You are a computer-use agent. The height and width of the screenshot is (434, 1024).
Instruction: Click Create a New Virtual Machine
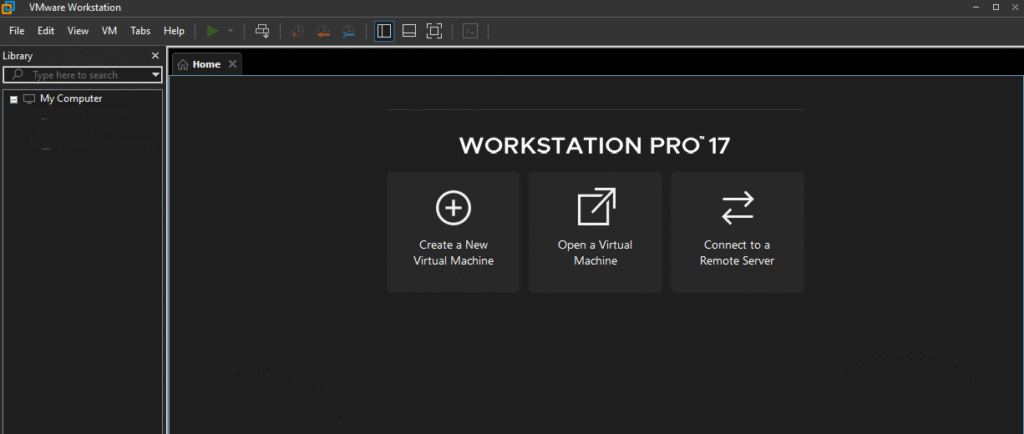(x=453, y=232)
